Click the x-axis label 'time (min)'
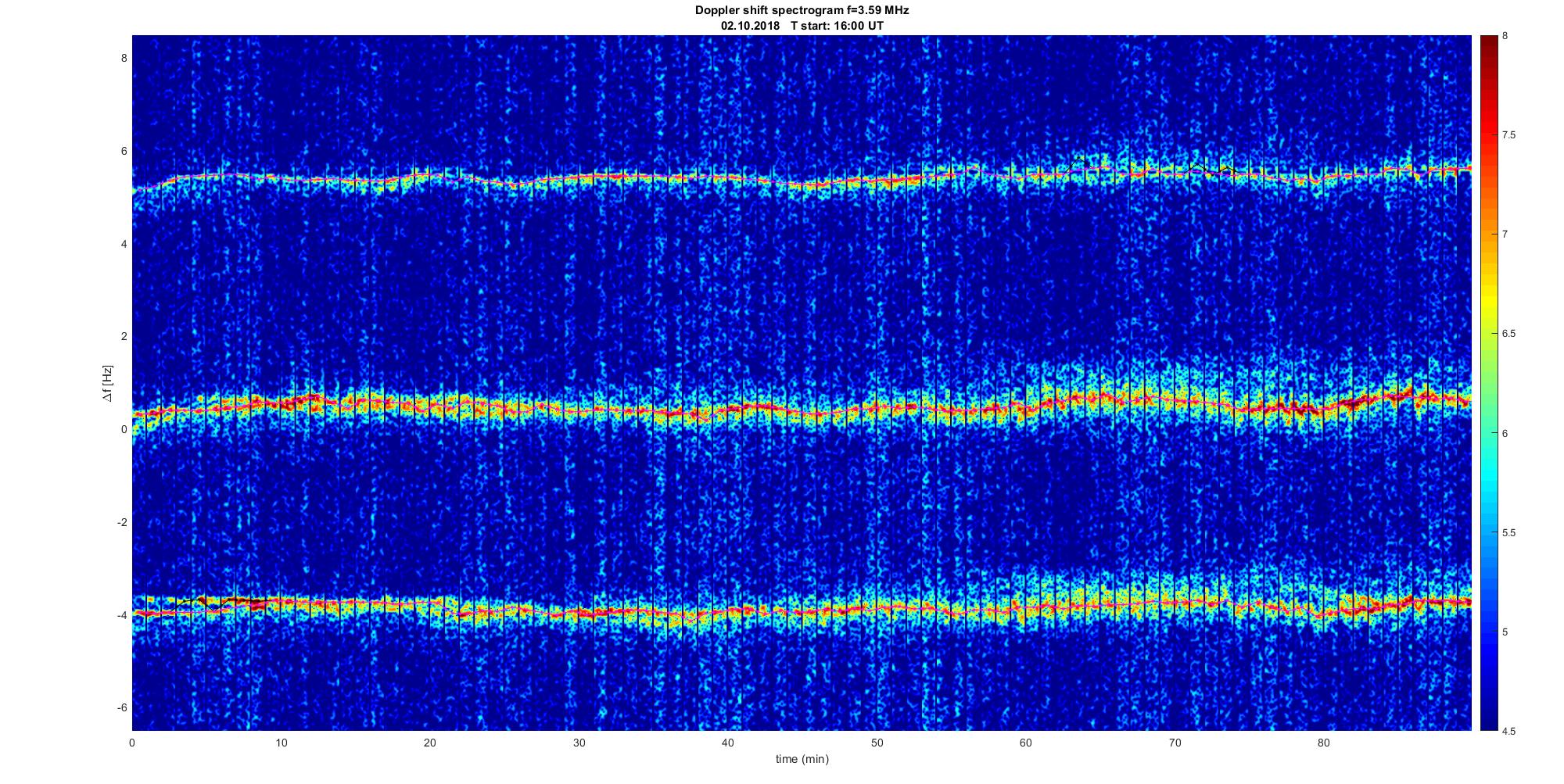 click(x=802, y=759)
